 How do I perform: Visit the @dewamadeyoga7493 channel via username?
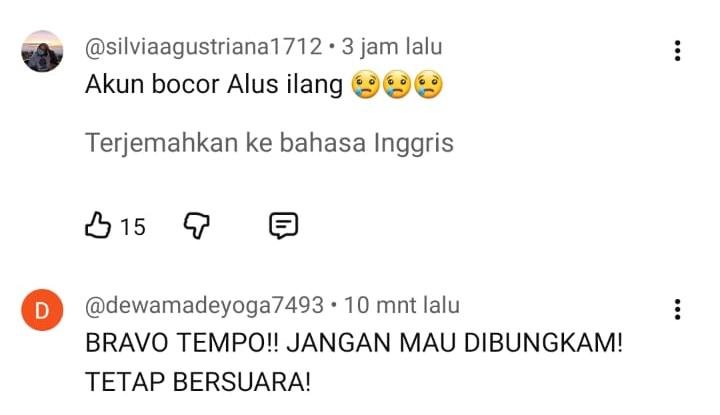(x=204, y=305)
